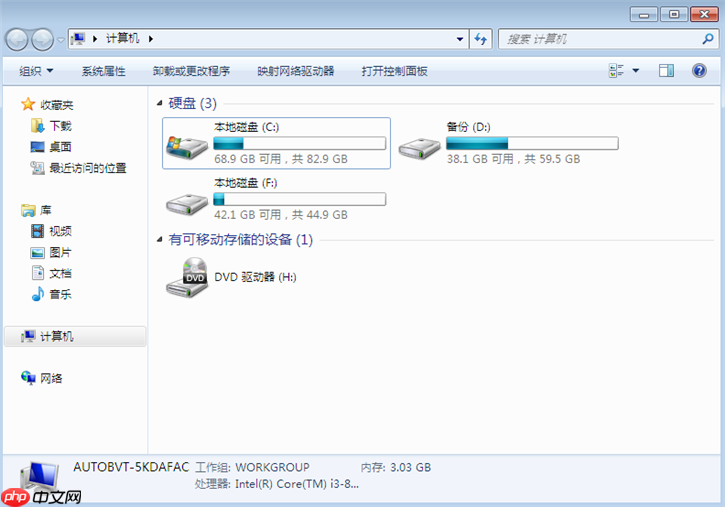Click the F: drive capacity bar
Viewport: 725px width, 507px height.
(300, 199)
